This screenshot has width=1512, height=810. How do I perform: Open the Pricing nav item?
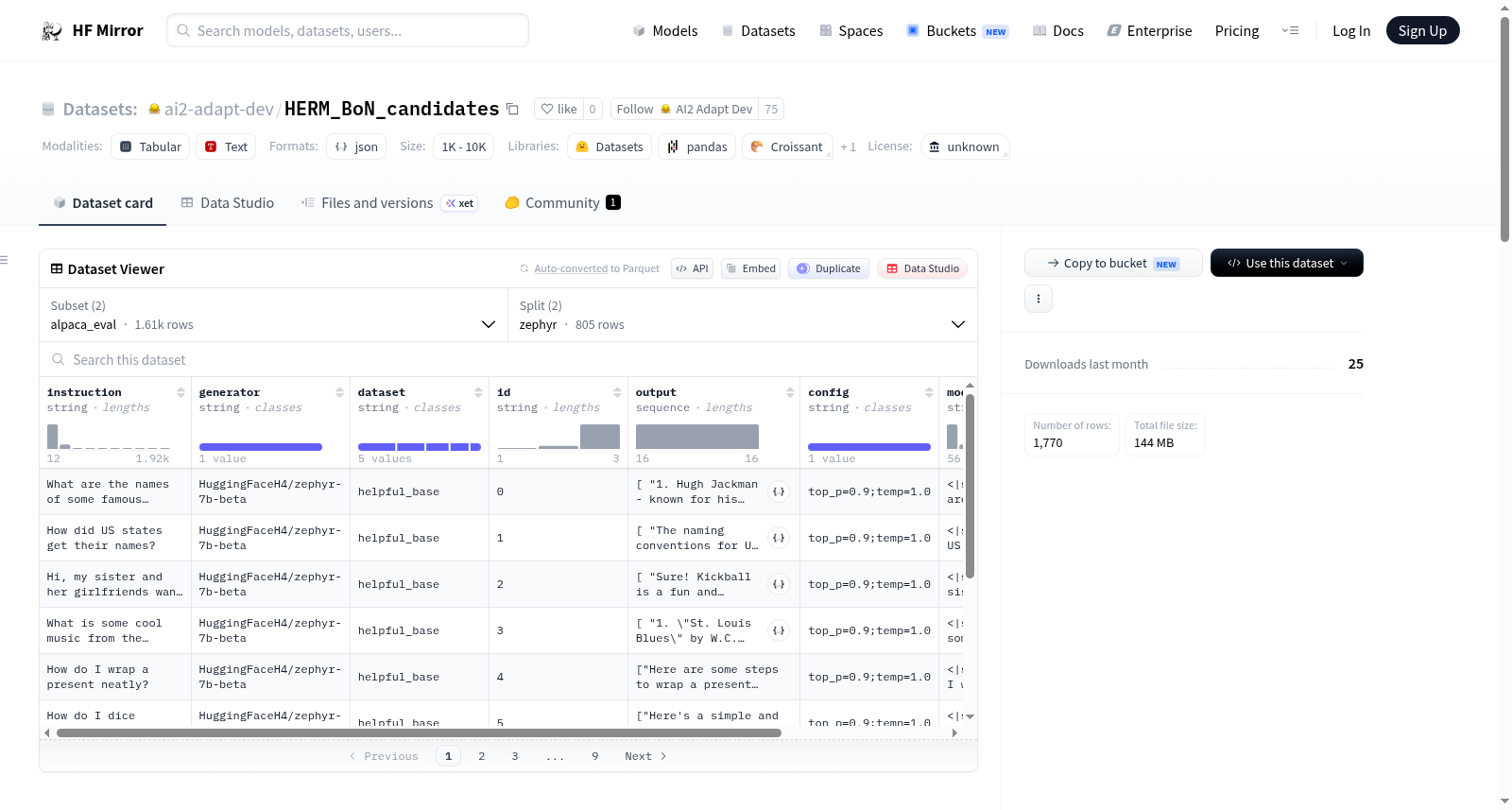click(1237, 31)
